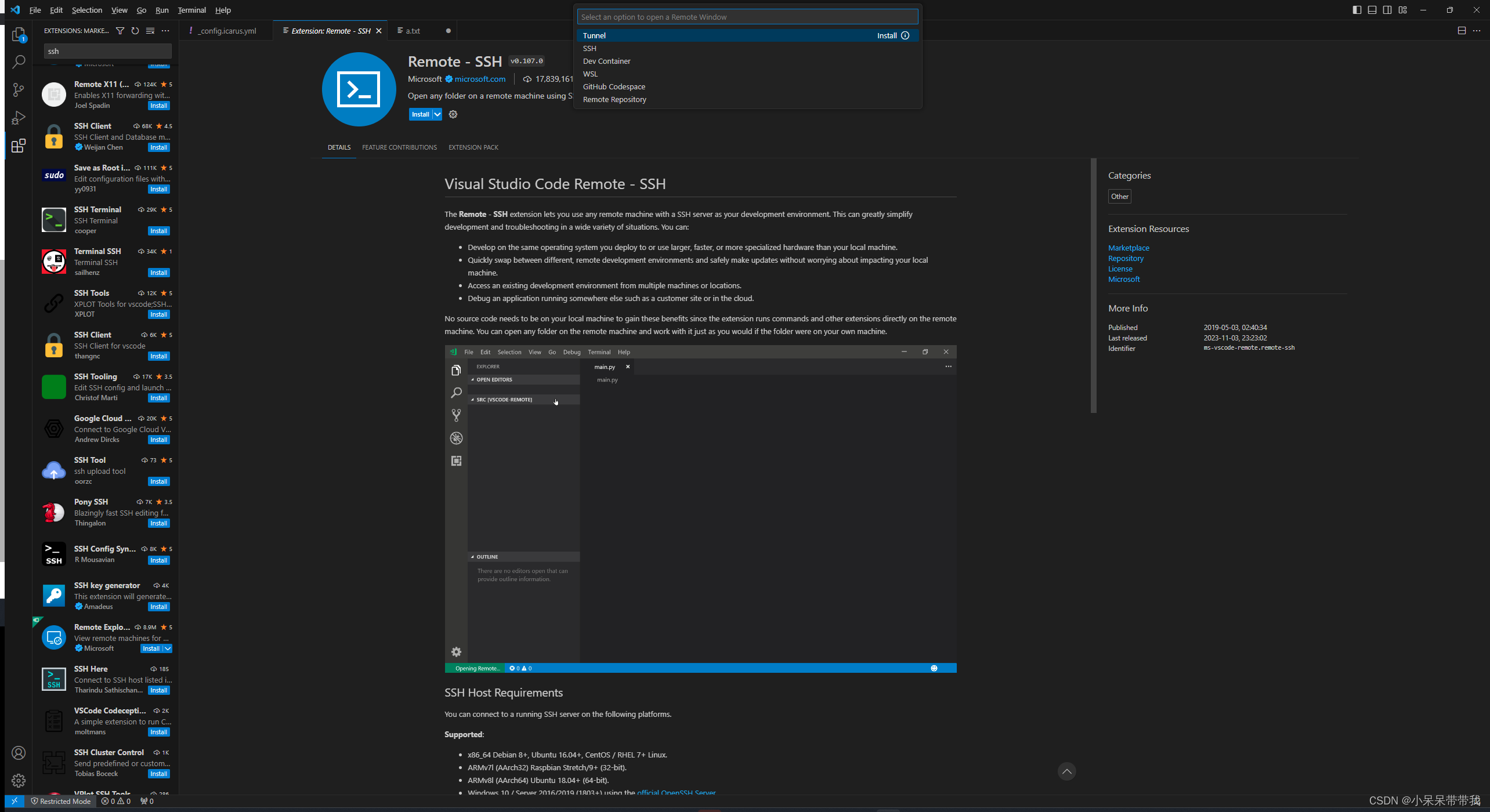The image size is (1490, 812).
Task: Open the Feature Contributions tab
Action: (x=400, y=147)
